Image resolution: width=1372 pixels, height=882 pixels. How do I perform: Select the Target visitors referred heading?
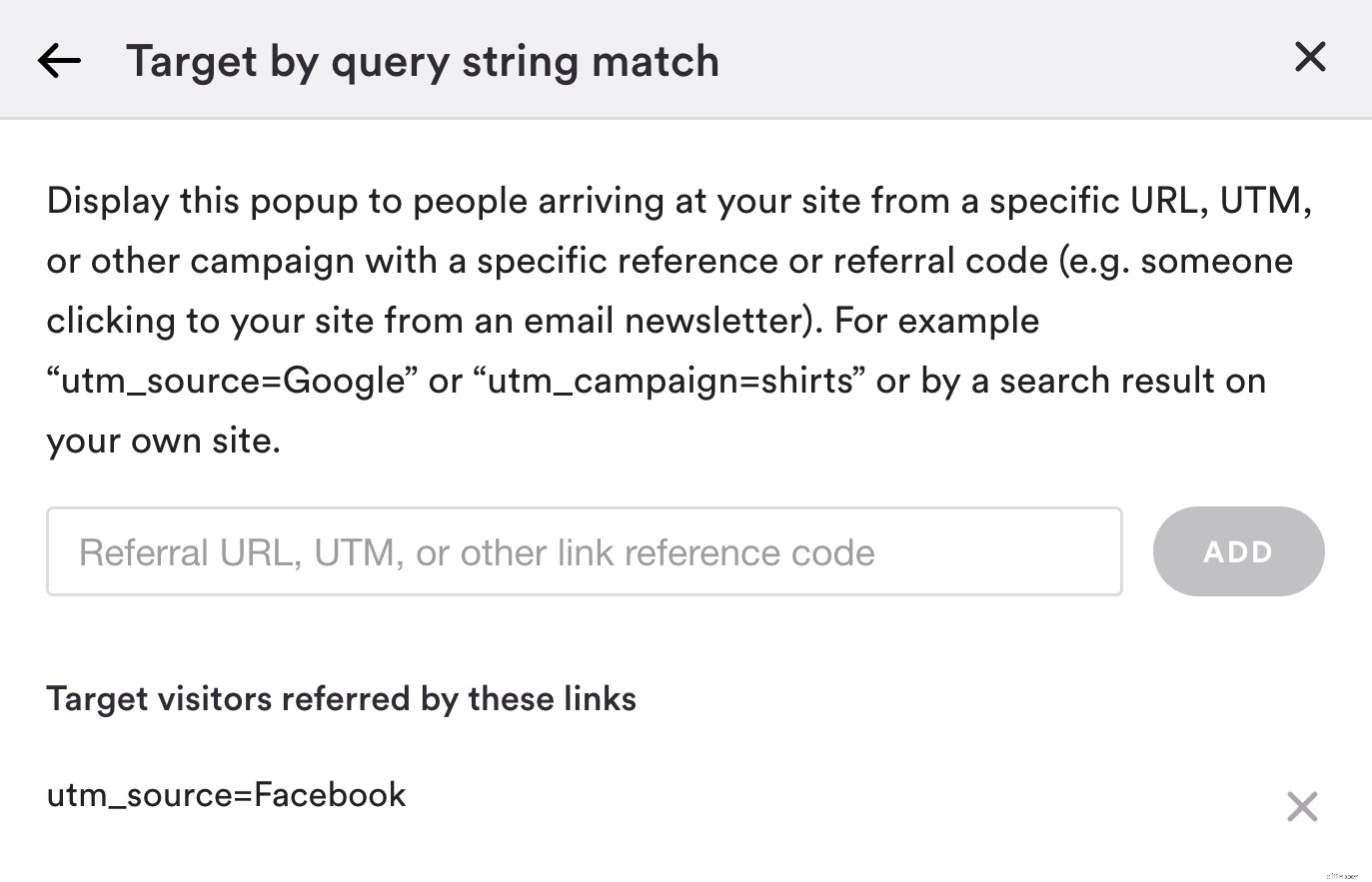[341, 698]
